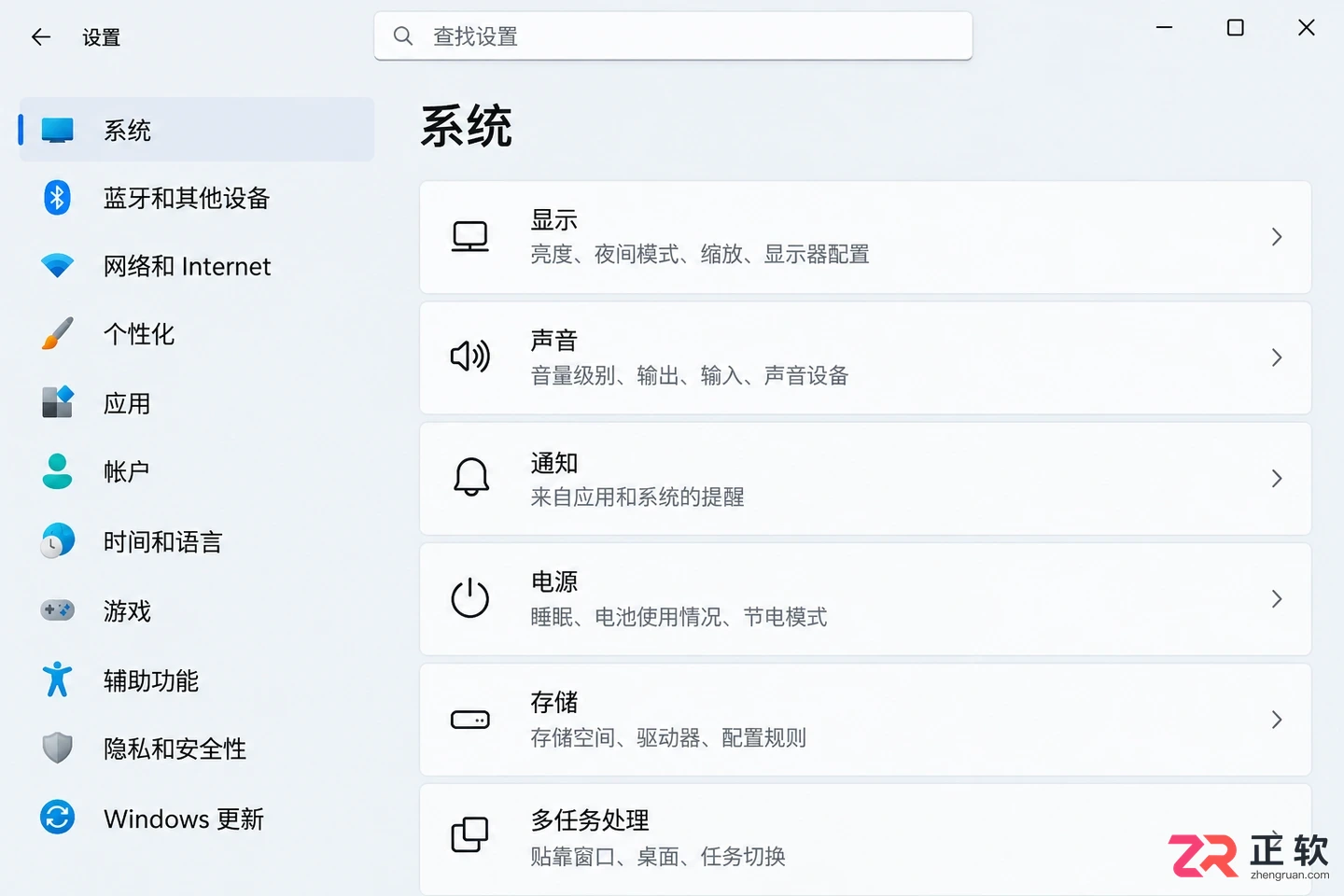This screenshot has height=896, width=1344.
Task: Expand the 存储 row chevron
Action: click(1277, 720)
